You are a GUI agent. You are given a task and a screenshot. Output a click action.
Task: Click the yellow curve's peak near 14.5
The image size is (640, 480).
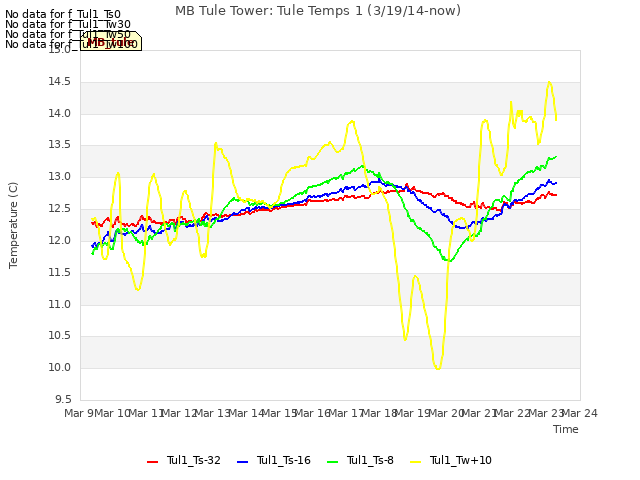[549, 82]
